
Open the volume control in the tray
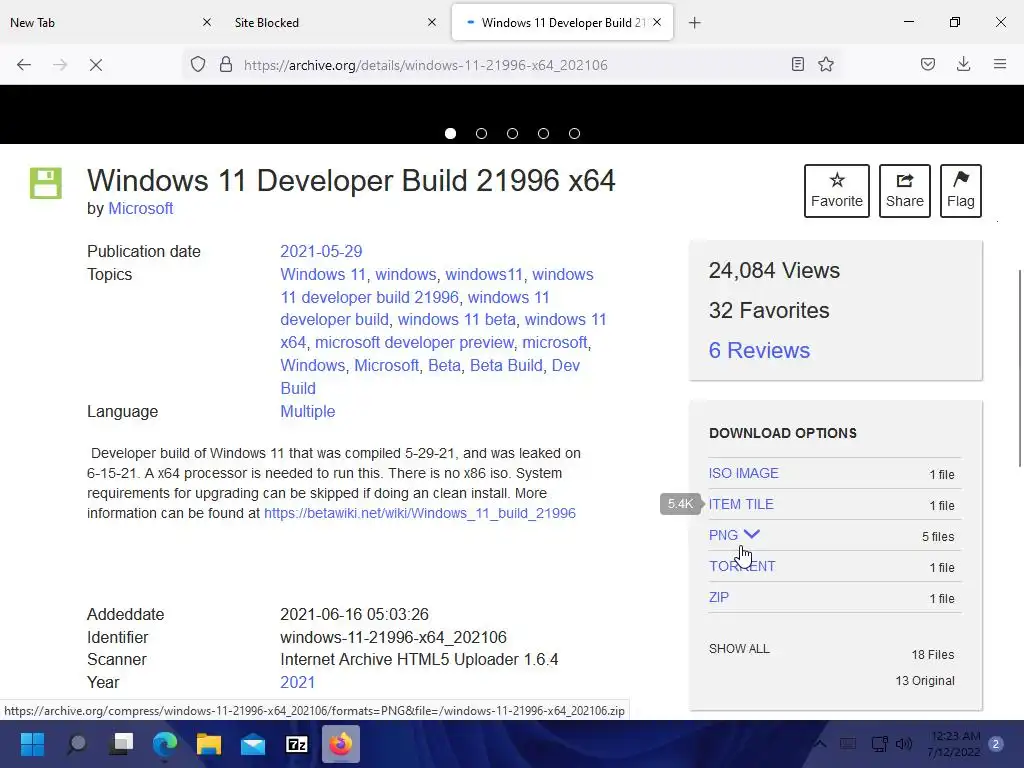[x=904, y=744]
